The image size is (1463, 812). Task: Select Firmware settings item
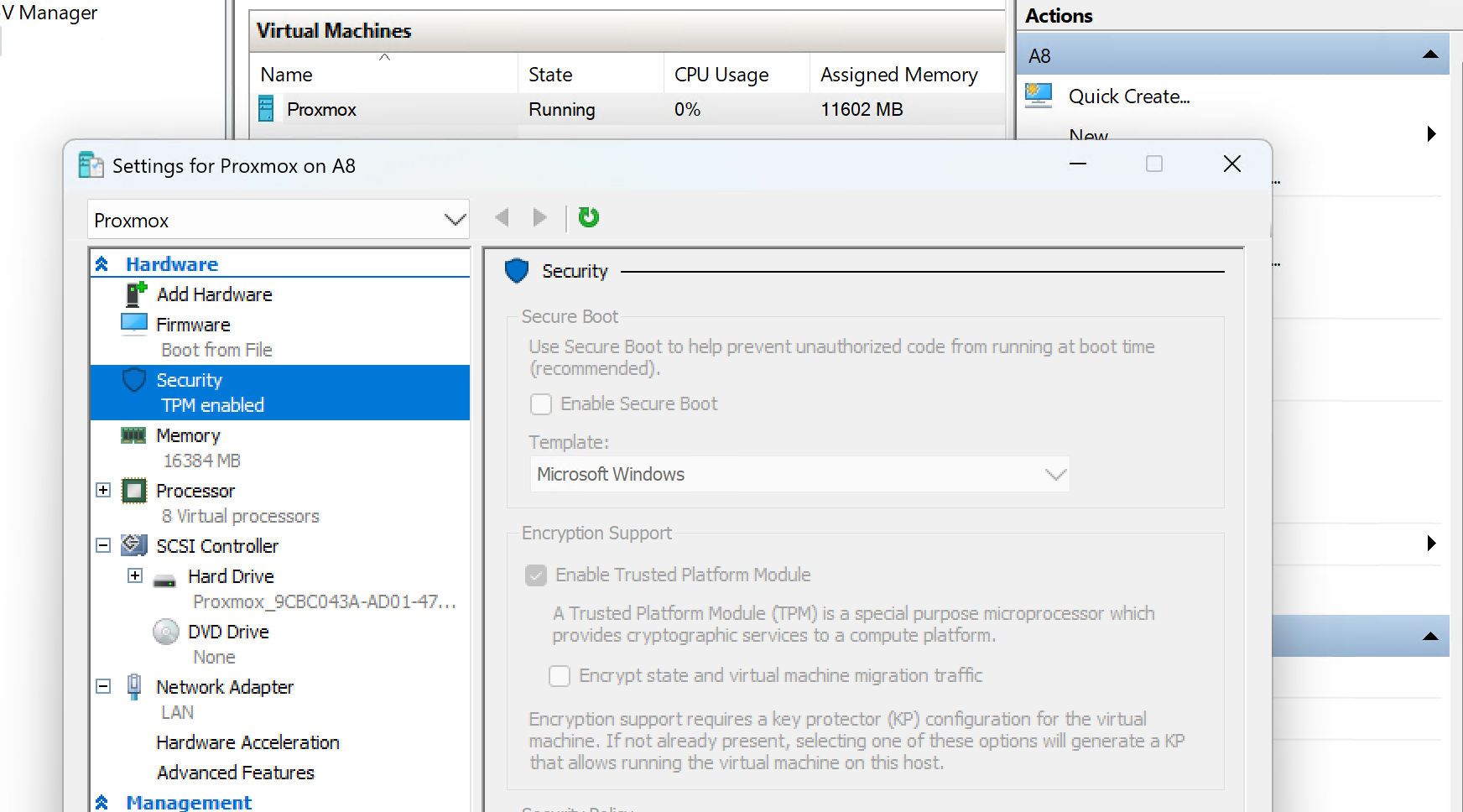193,325
